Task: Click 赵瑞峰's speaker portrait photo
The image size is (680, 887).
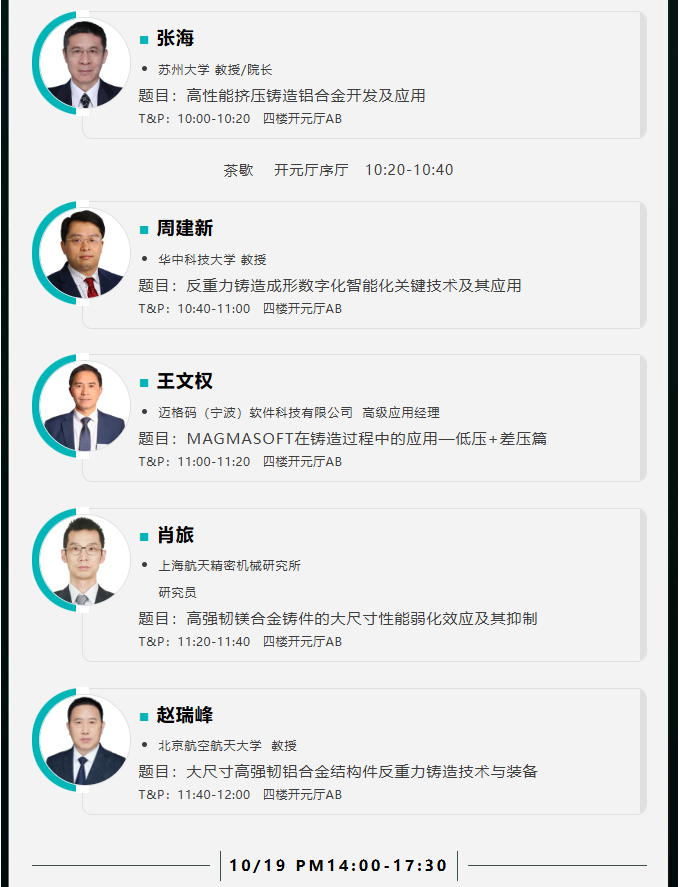Action: pos(85,740)
